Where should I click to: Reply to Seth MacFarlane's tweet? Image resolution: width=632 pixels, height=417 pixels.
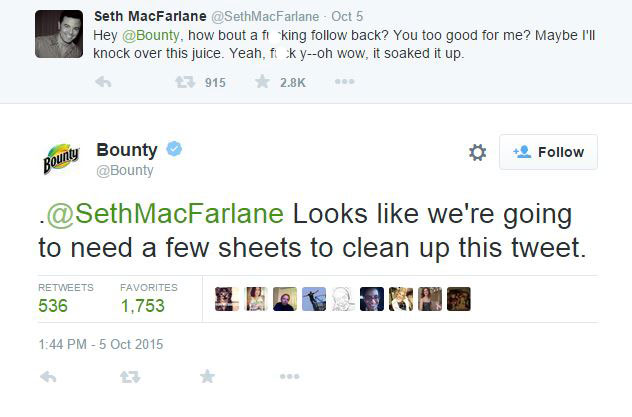[x=102, y=83]
